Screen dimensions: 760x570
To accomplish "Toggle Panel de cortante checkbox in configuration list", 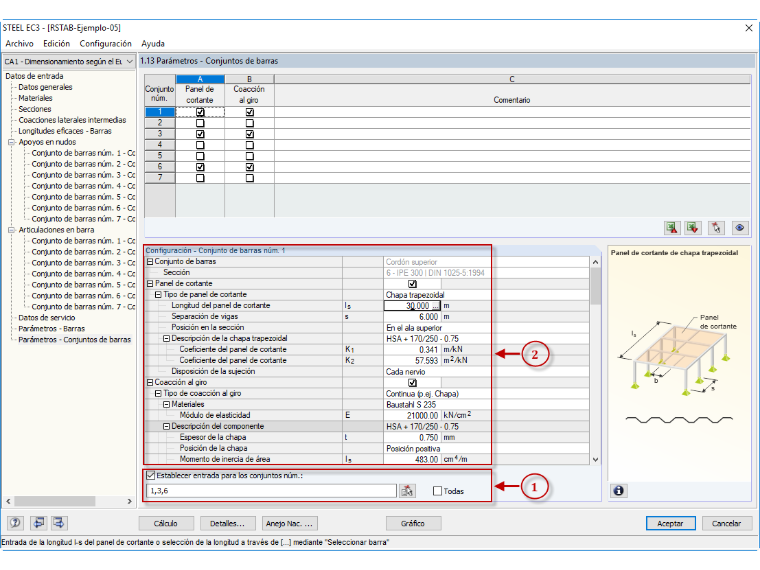I will pyautogui.click(x=412, y=284).
